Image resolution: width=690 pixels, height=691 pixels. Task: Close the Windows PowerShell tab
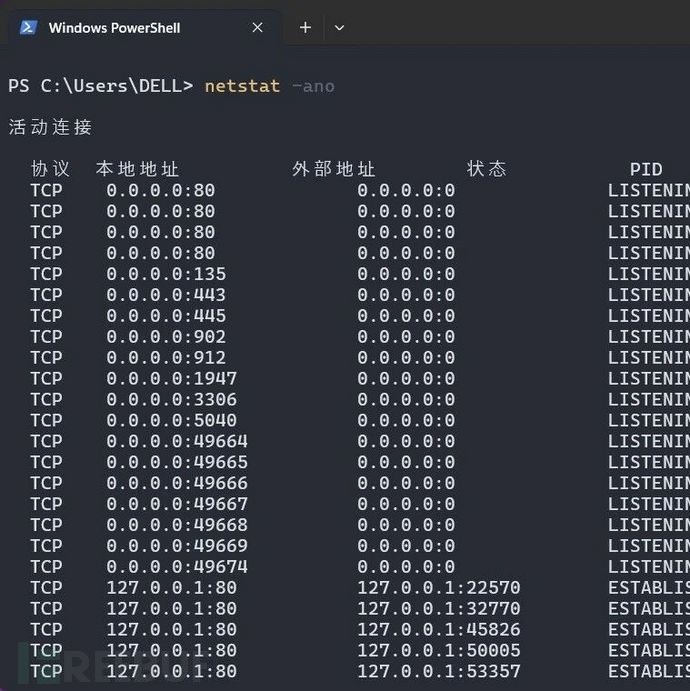[258, 28]
